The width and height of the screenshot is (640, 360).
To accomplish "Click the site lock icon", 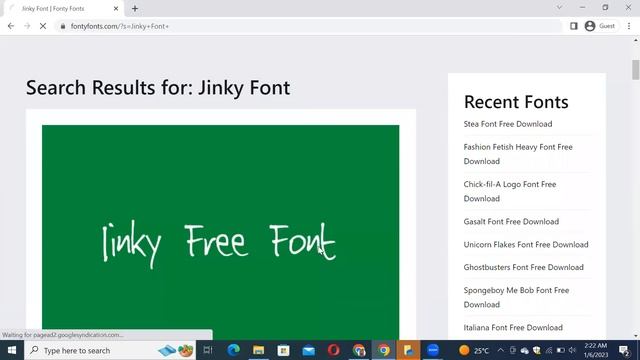I will [x=62, y=26].
